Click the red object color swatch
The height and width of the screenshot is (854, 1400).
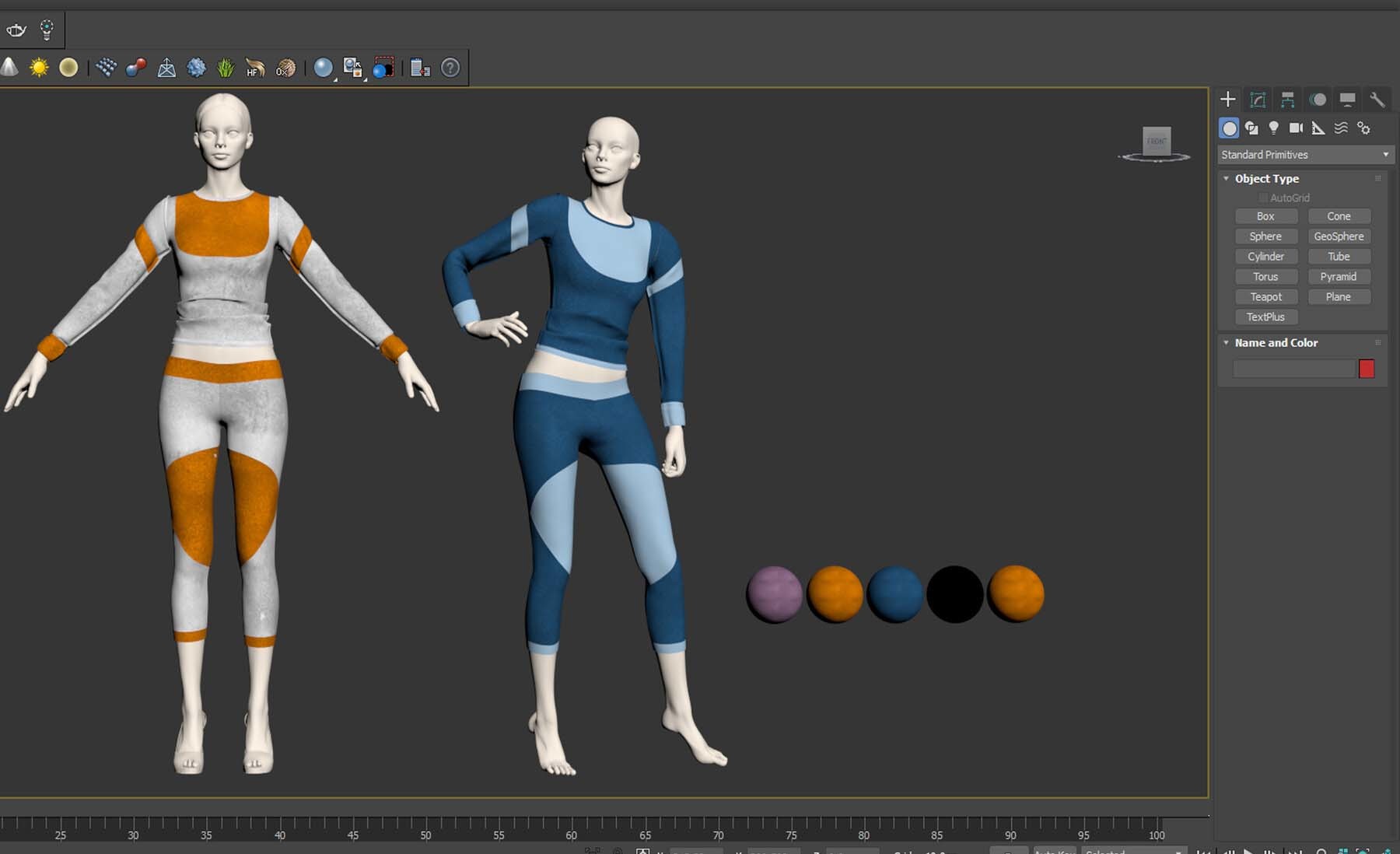(1366, 369)
